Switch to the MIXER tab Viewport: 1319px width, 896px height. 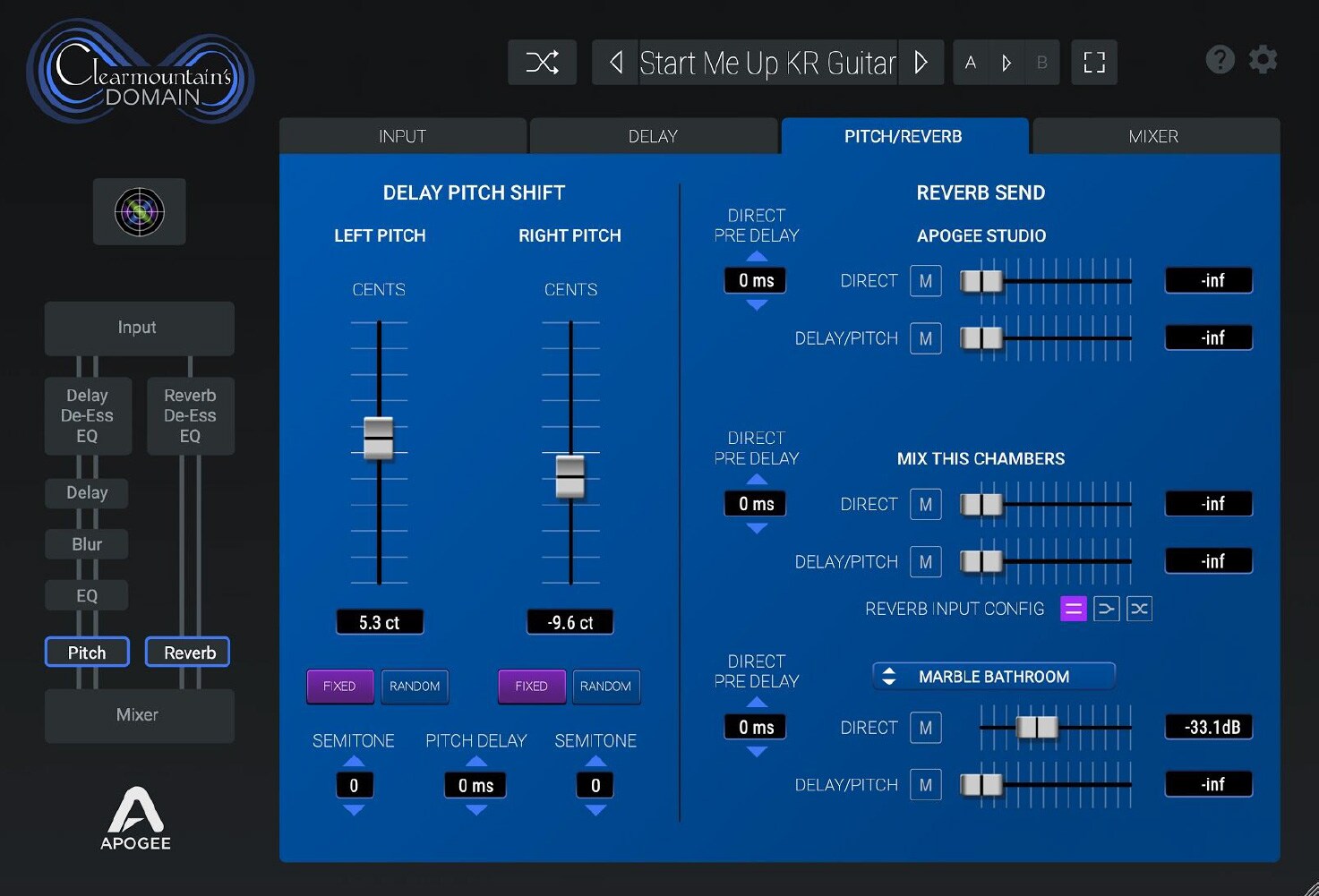(1154, 136)
